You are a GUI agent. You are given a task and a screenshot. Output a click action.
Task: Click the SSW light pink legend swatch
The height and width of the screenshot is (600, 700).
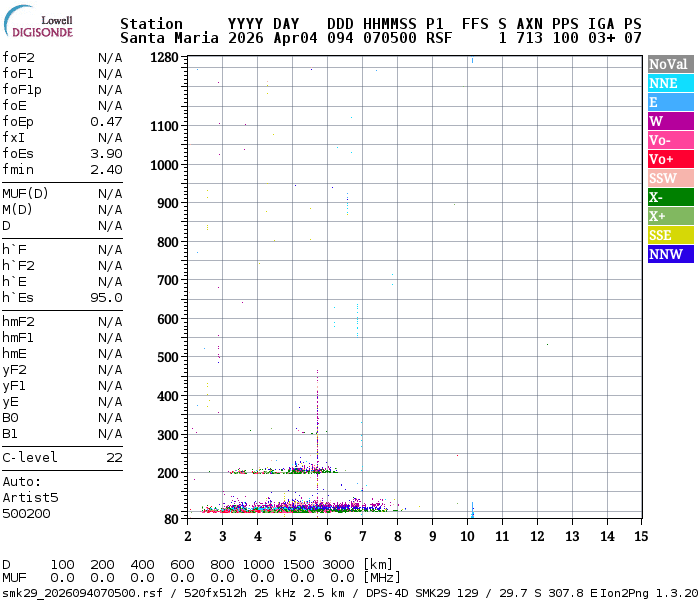click(669, 178)
